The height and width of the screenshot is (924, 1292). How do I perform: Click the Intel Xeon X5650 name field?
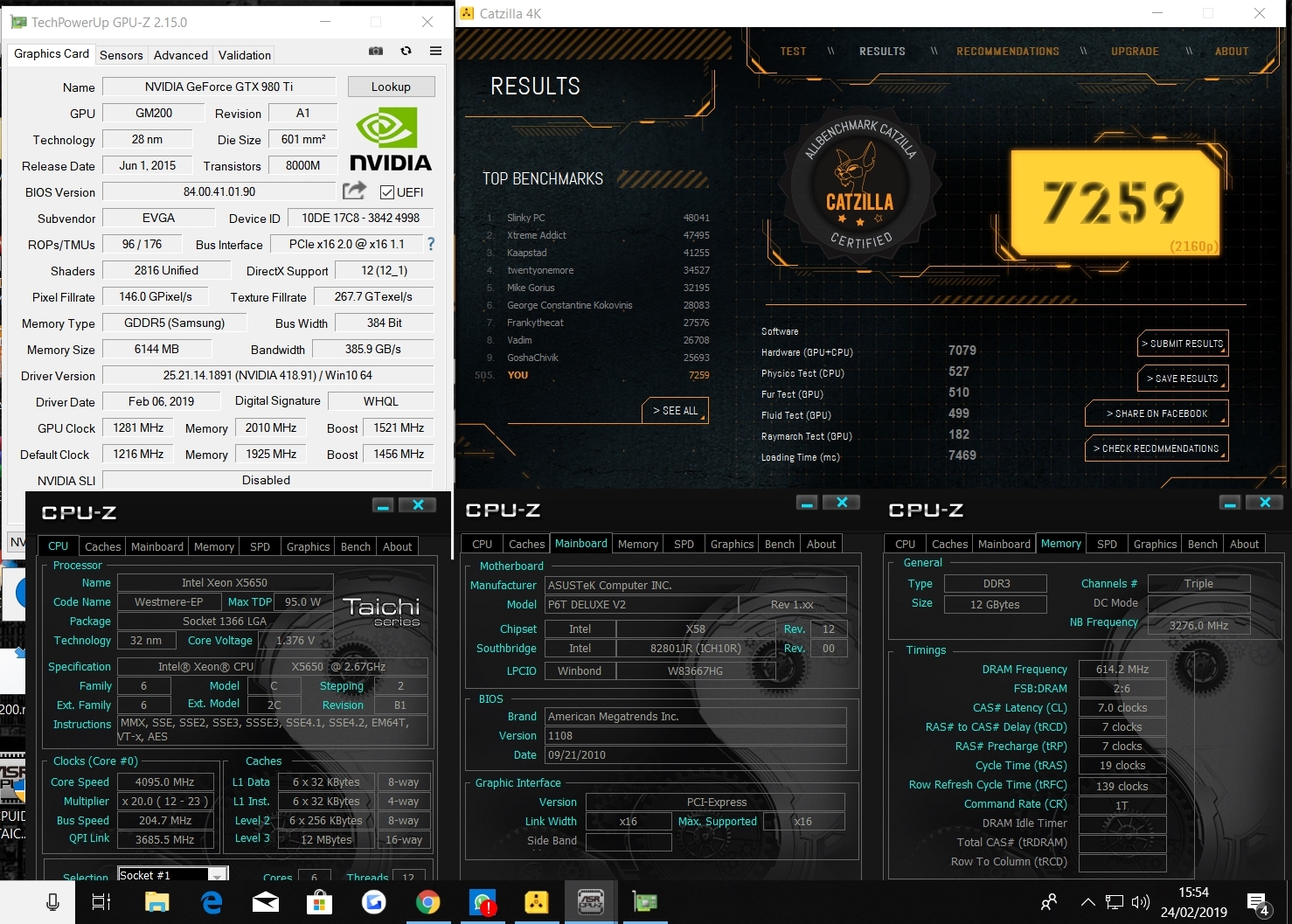pyautogui.click(x=225, y=583)
